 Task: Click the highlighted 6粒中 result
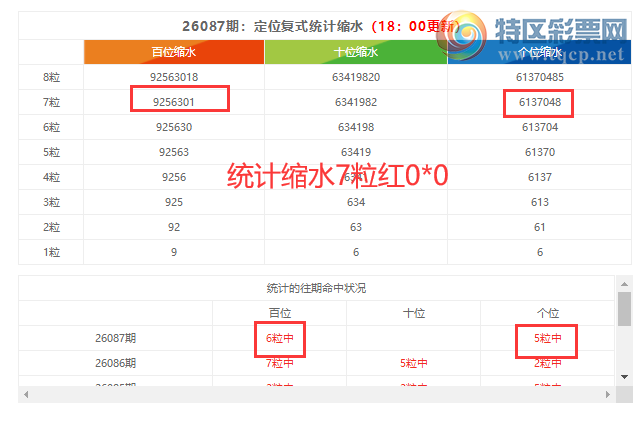click(x=280, y=338)
